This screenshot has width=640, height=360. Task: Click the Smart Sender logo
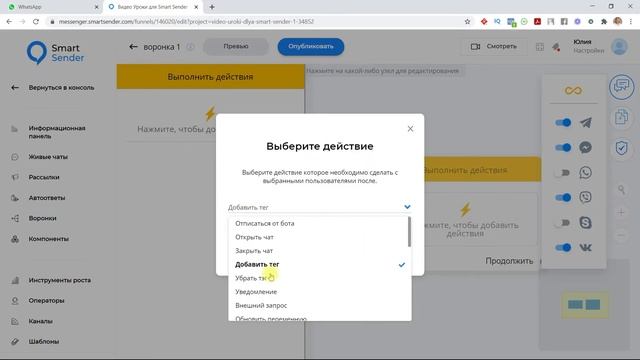[x=56, y=53]
